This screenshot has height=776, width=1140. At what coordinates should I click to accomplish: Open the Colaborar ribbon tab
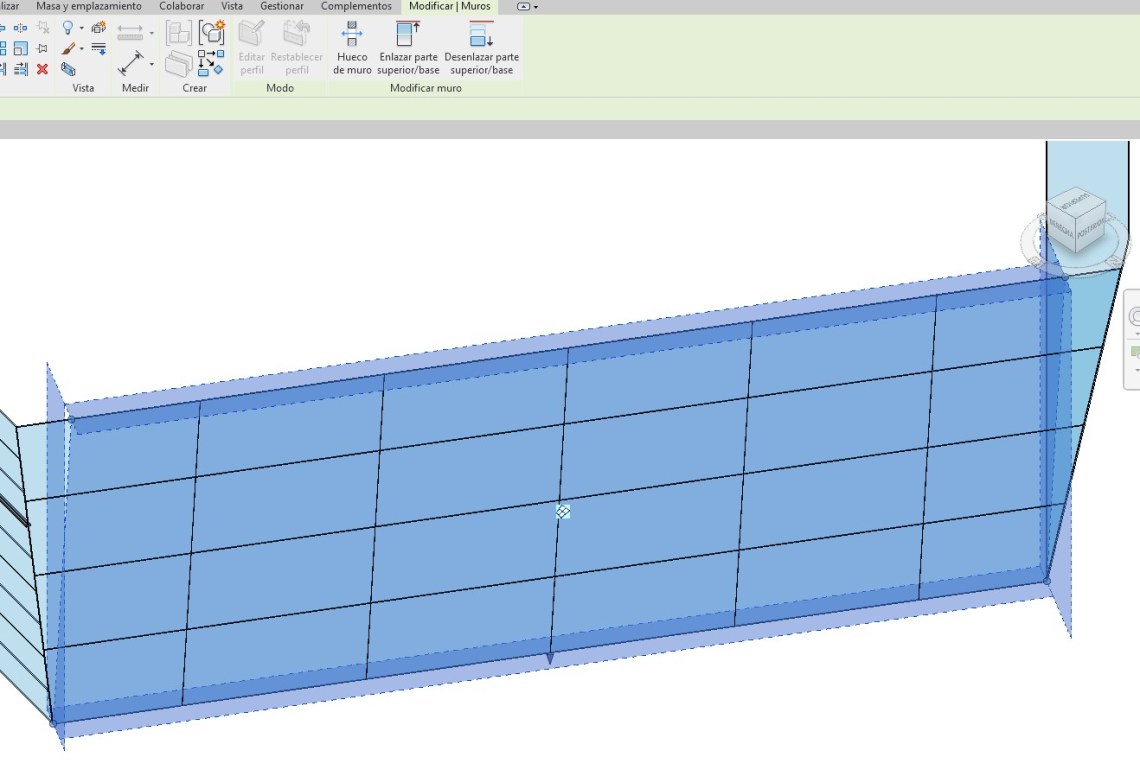(181, 7)
